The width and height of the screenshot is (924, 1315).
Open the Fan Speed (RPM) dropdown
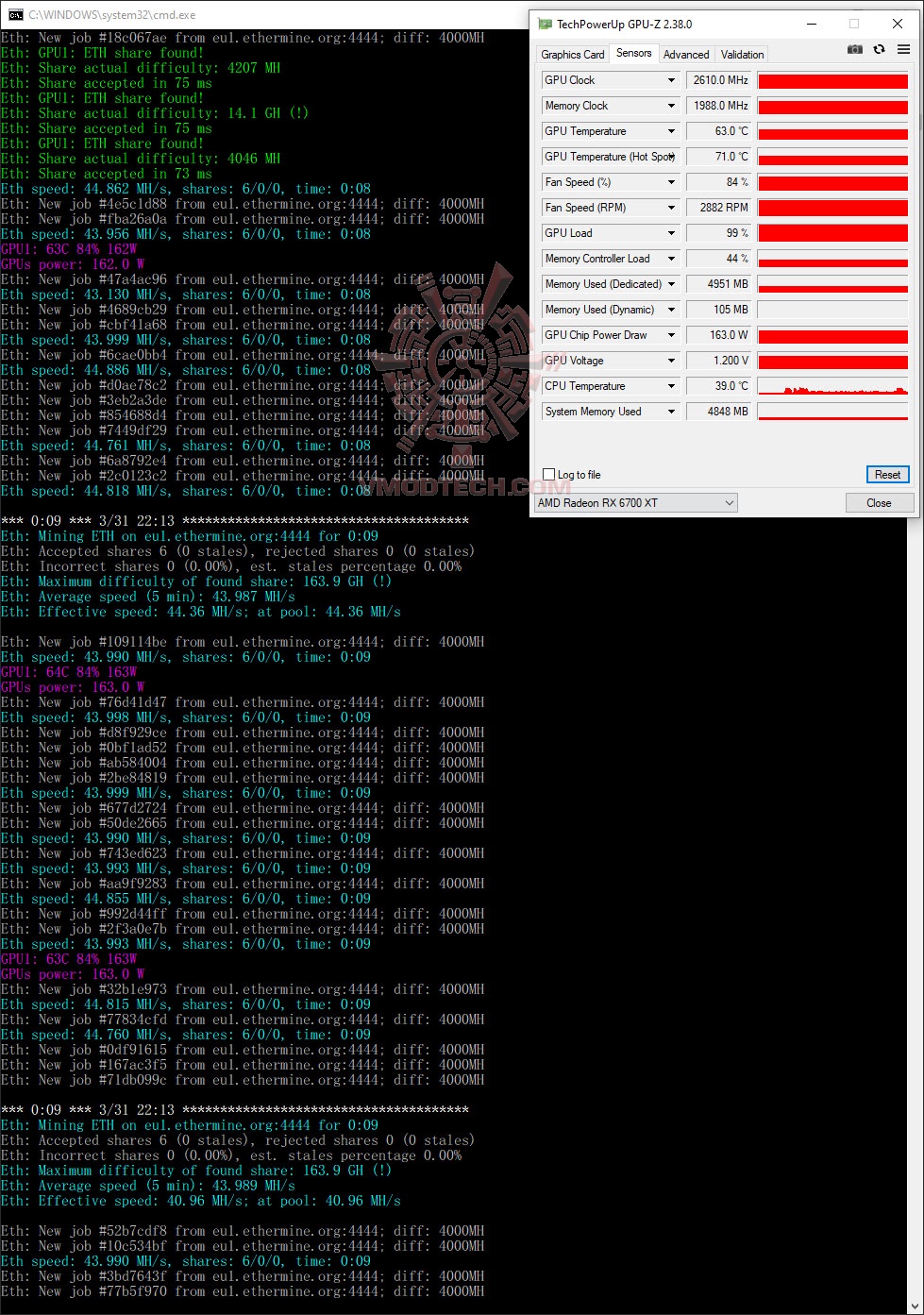[x=671, y=208]
